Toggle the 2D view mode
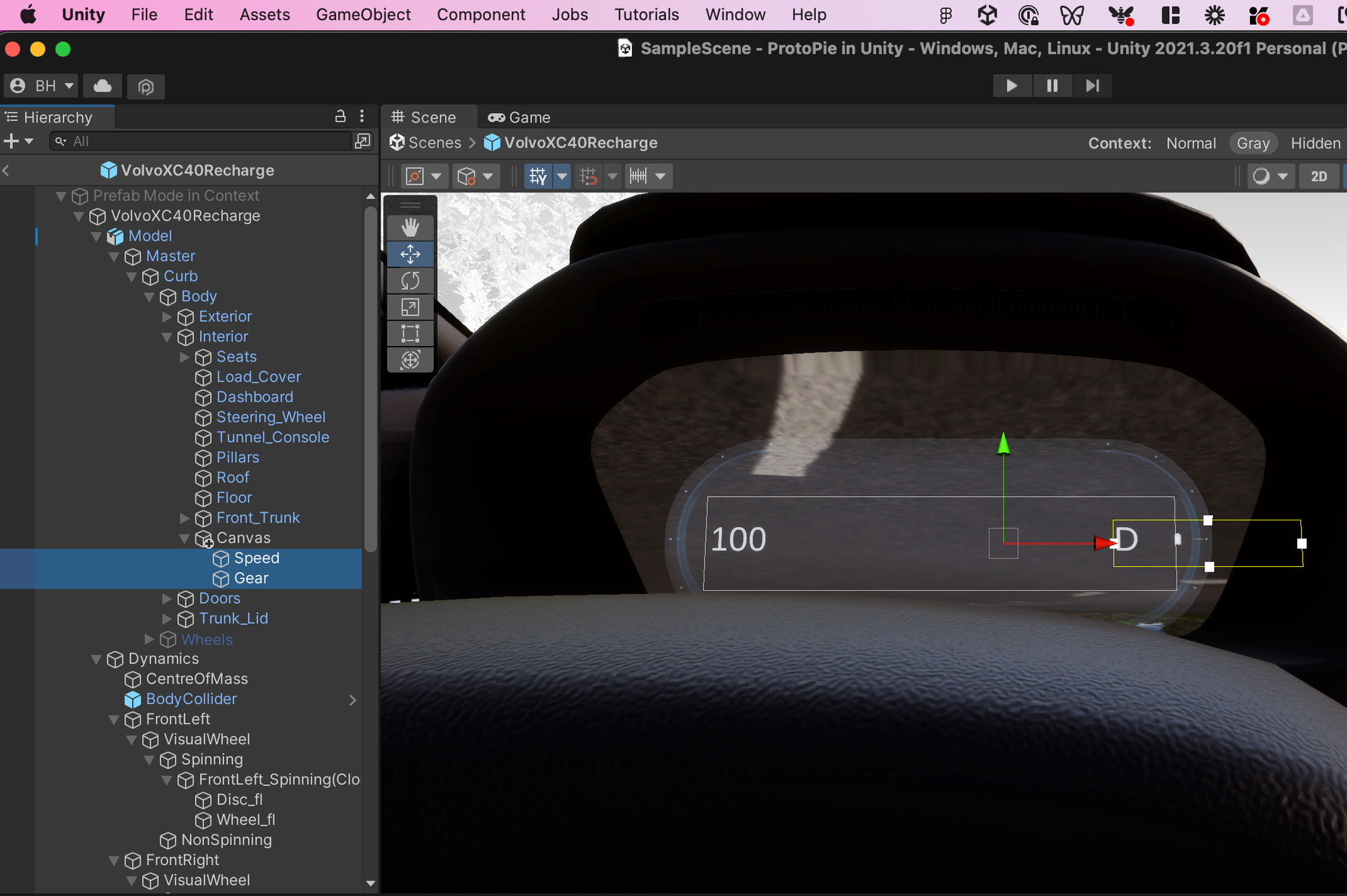Image resolution: width=1347 pixels, height=896 pixels. (1318, 176)
